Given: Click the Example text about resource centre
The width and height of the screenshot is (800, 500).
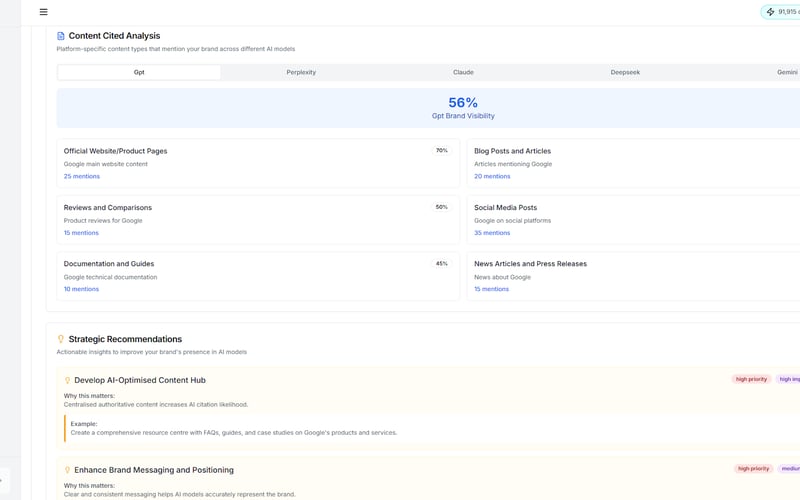Looking at the screenshot, I should pos(234,433).
